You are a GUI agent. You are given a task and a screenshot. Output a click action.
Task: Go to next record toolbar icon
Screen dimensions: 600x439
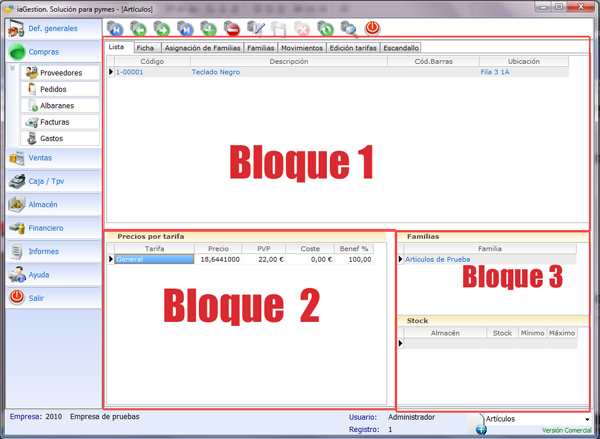point(162,29)
